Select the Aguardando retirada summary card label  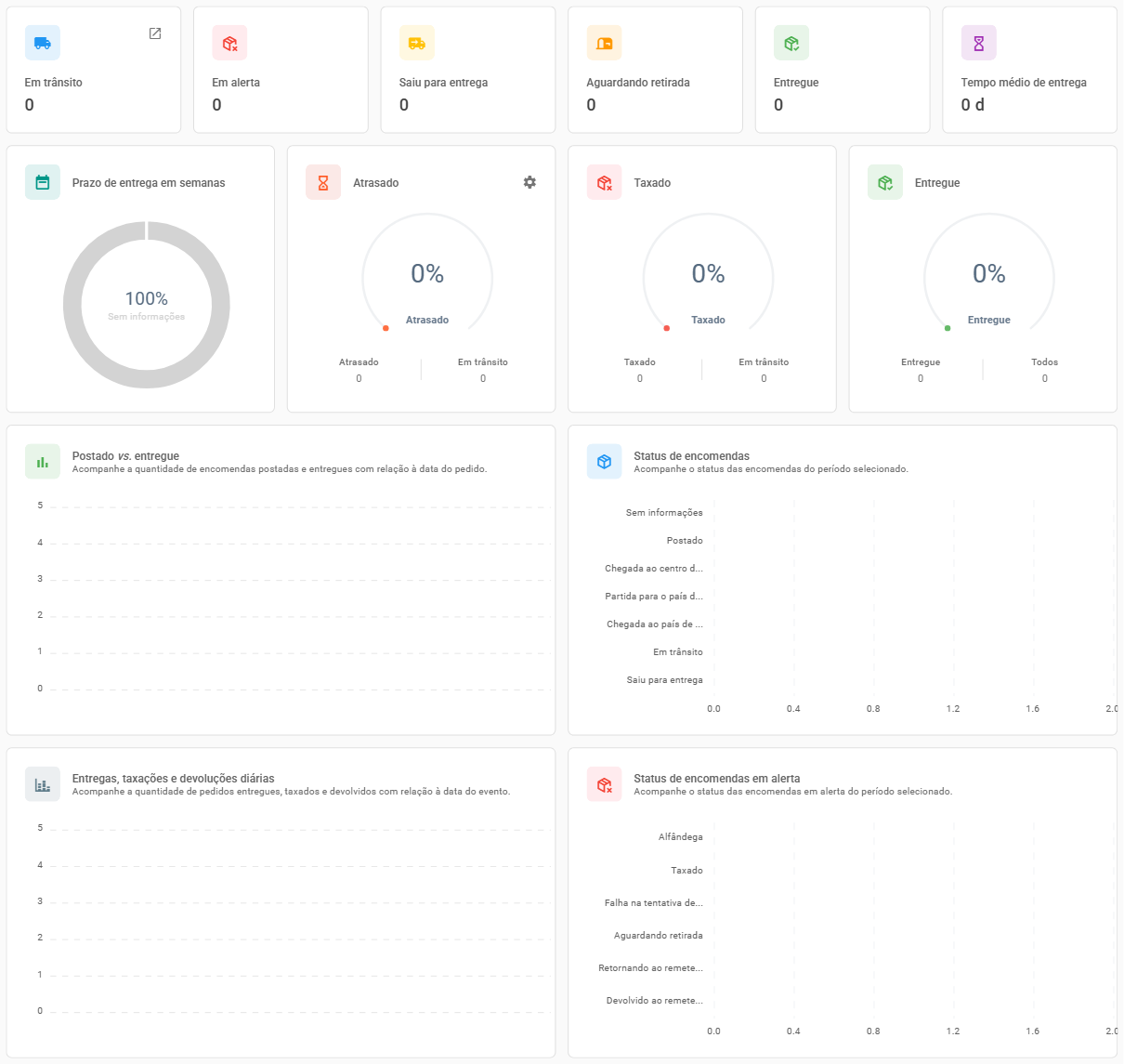pos(638,83)
